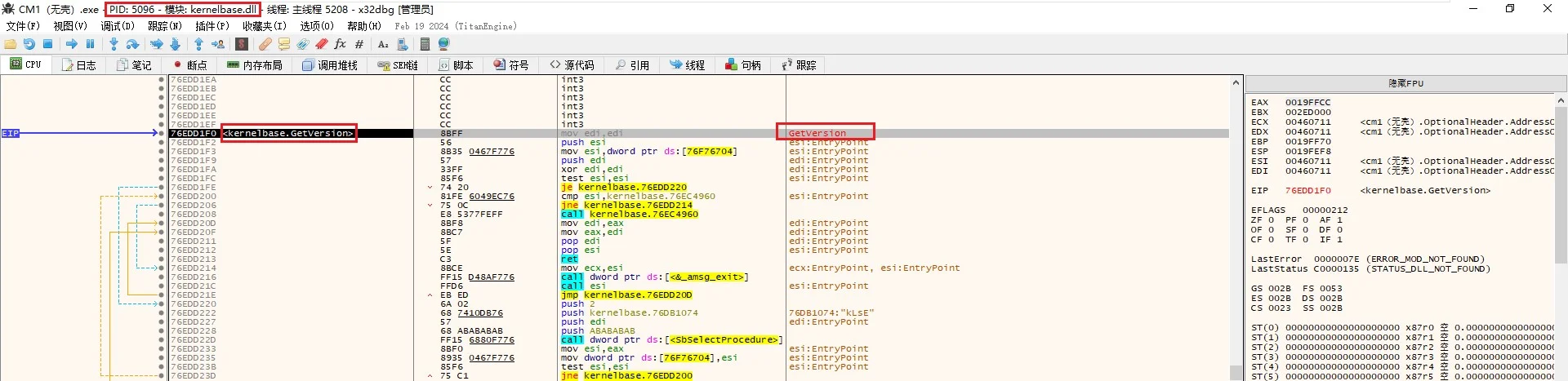Open the 帮助(H) menu
Viewport: 1568px width, 381px height.
[x=364, y=26]
